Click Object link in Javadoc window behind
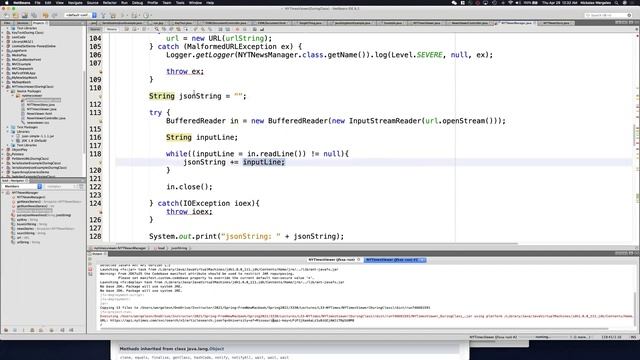Viewport: 640px width, 360px height. (216, 349)
